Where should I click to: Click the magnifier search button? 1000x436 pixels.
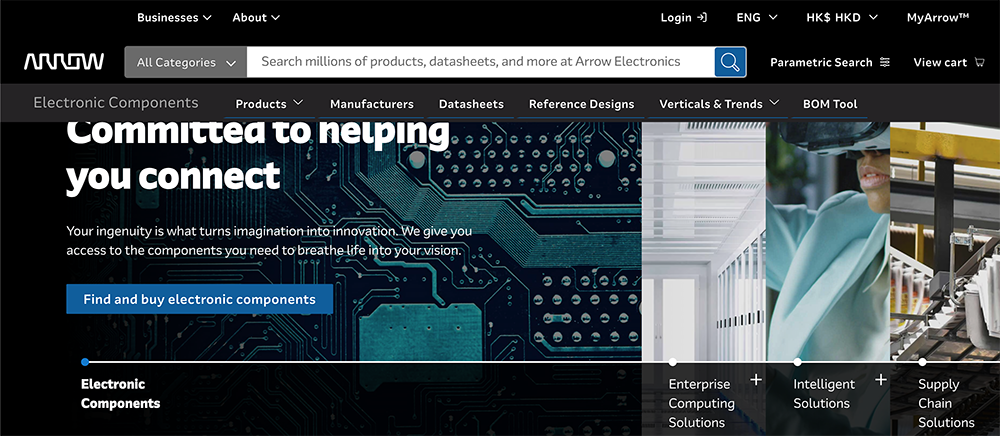730,62
